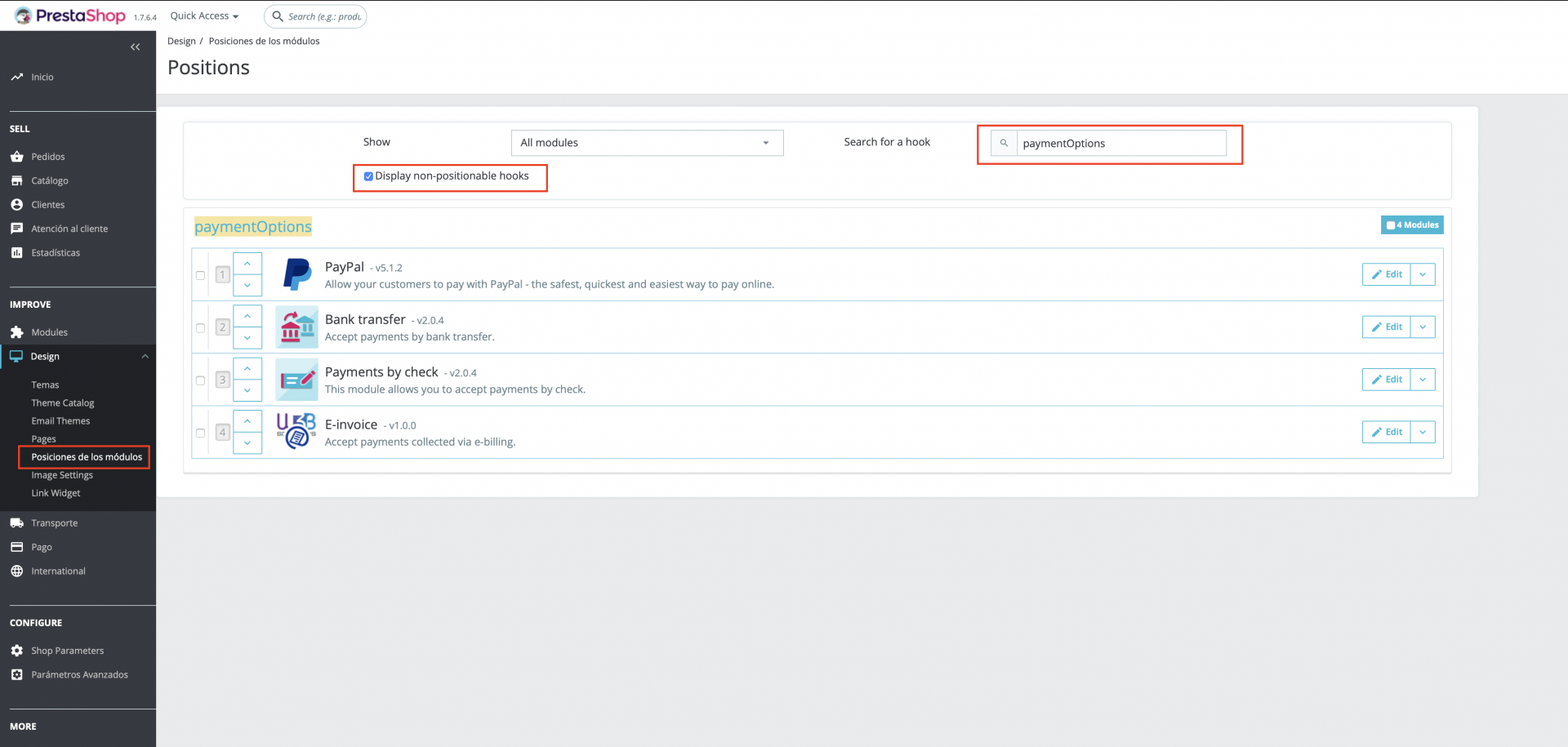Screen dimensions: 1568x747
Task: Select Posiciones de los módulos menu item
Action: pyautogui.click(x=87, y=457)
